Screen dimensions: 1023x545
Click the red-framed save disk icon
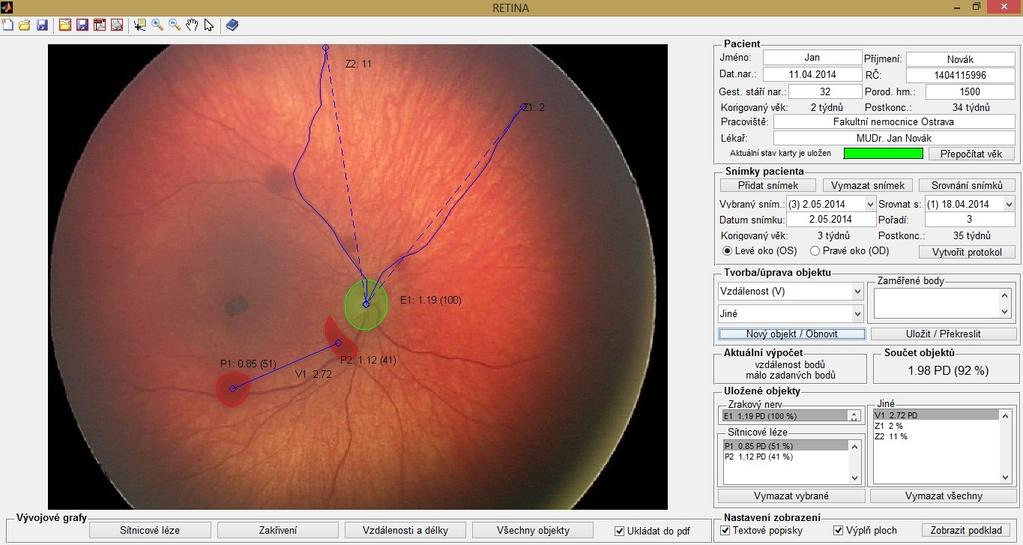82,25
